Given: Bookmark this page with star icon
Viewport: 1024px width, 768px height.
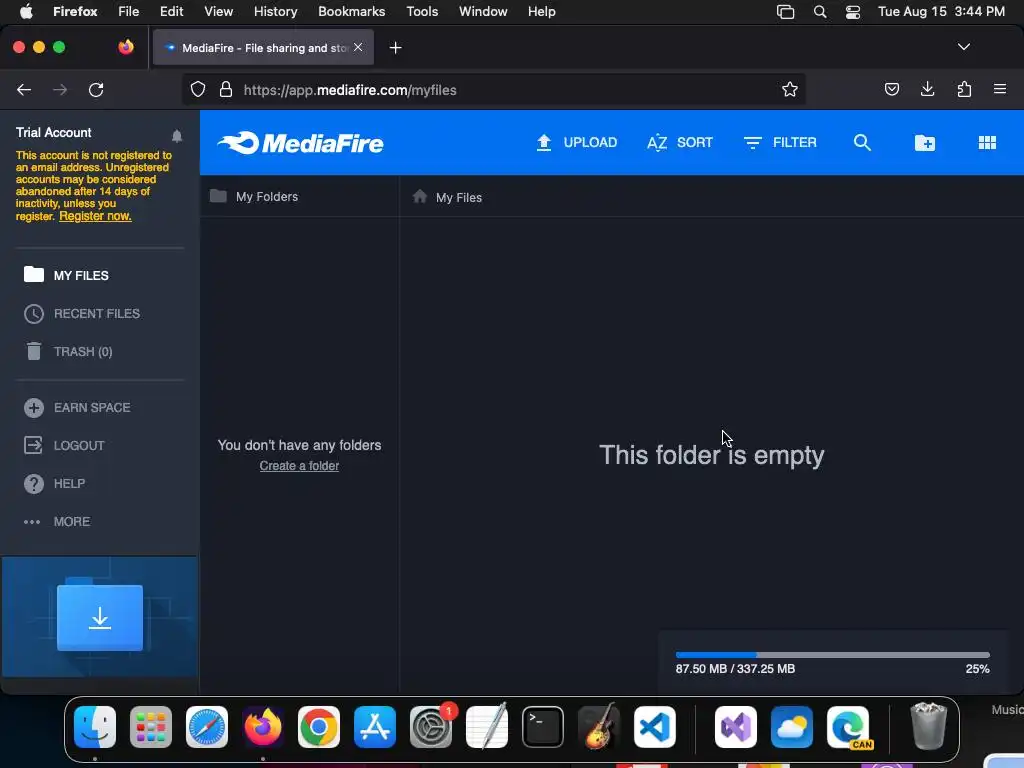Looking at the screenshot, I should click(x=790, y=89).
